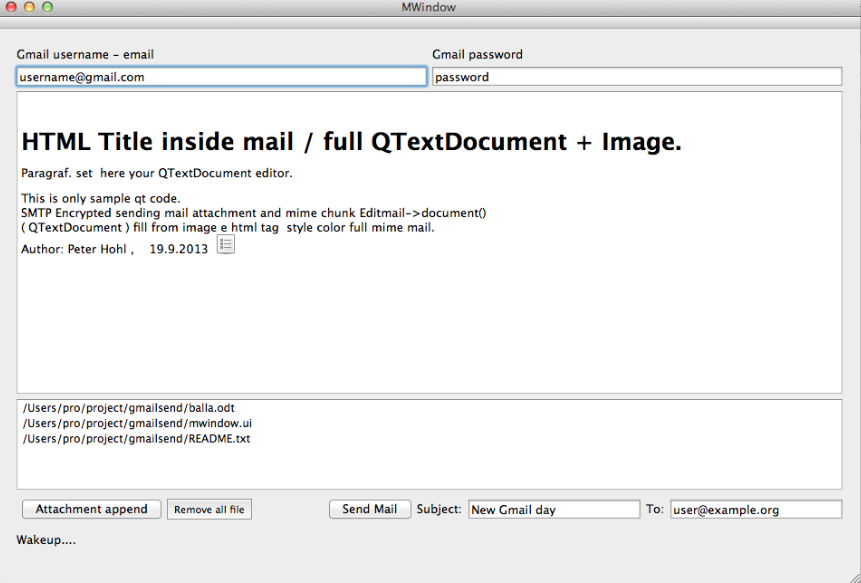Click the 'SMTP Encrypted sending mail' line
Image resolution: width=861 pixels, height=583 pixels.
coord(254,213)
